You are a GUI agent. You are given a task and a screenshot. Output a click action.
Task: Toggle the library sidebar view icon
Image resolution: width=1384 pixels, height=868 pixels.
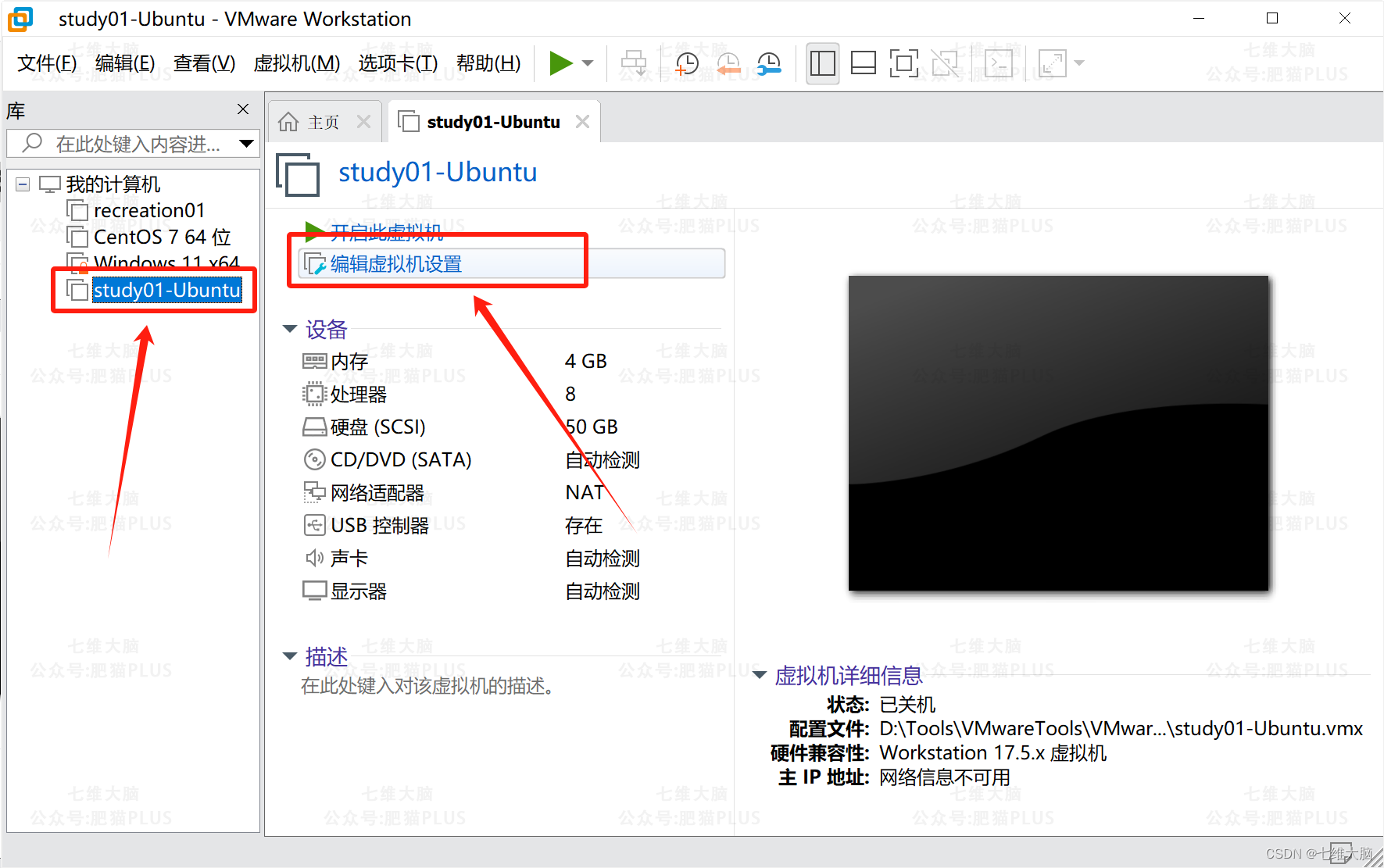822,63
